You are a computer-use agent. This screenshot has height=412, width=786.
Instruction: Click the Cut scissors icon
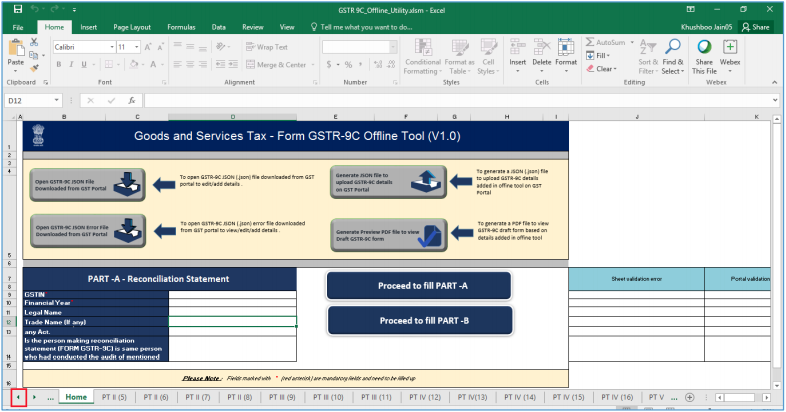click(34, 42)
